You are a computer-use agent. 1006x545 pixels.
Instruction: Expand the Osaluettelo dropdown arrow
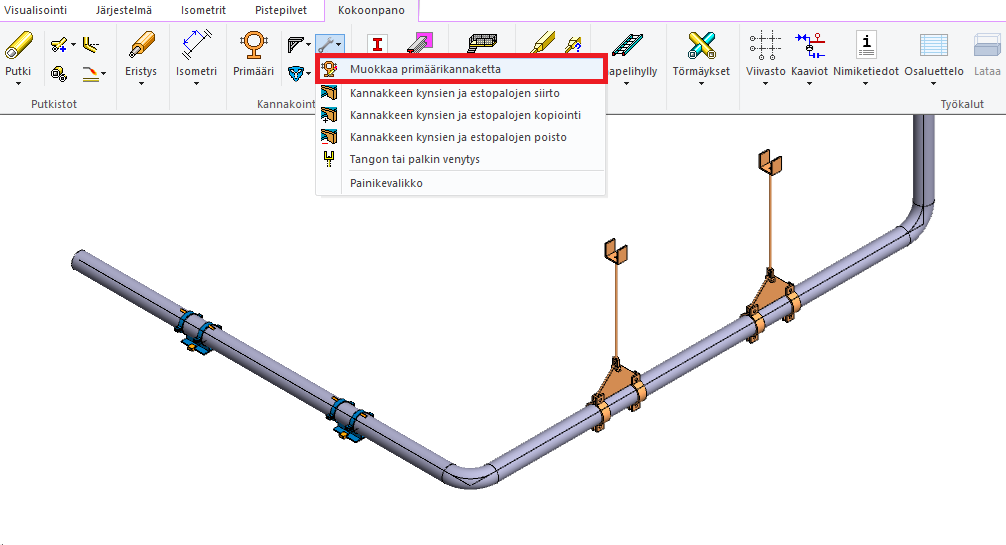coord(934,84)
